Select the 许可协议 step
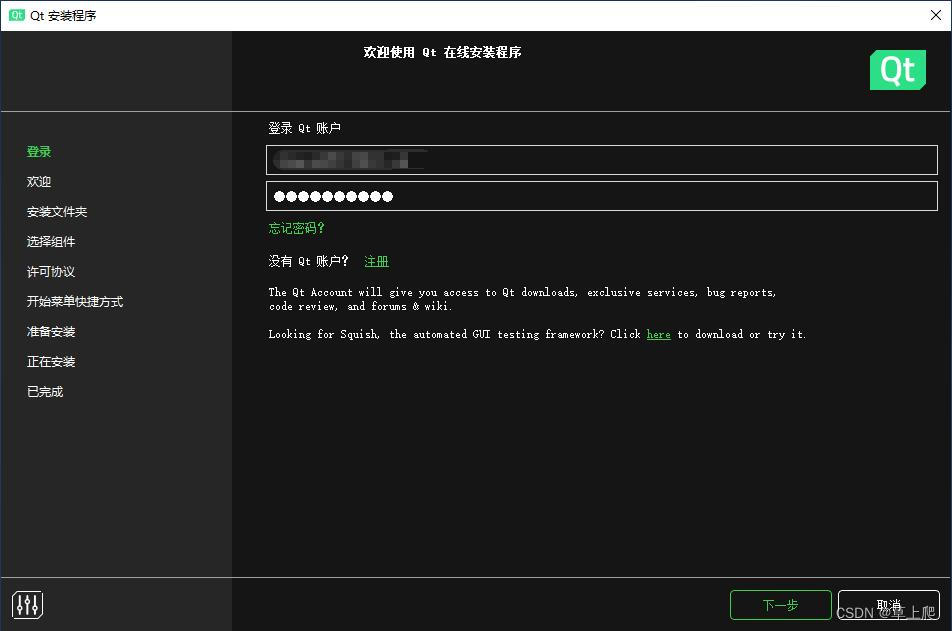Viewport: 952px width, 631px height. pos(51,271)
